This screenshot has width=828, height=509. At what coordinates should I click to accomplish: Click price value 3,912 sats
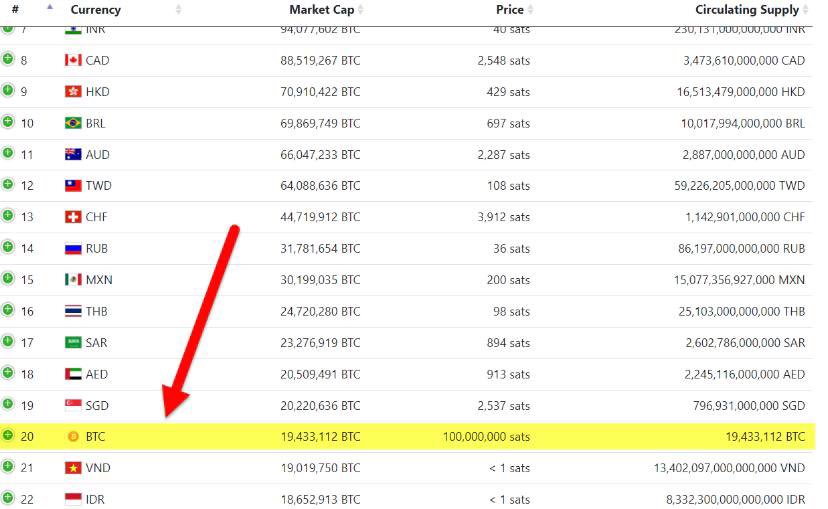coord(503,217)
